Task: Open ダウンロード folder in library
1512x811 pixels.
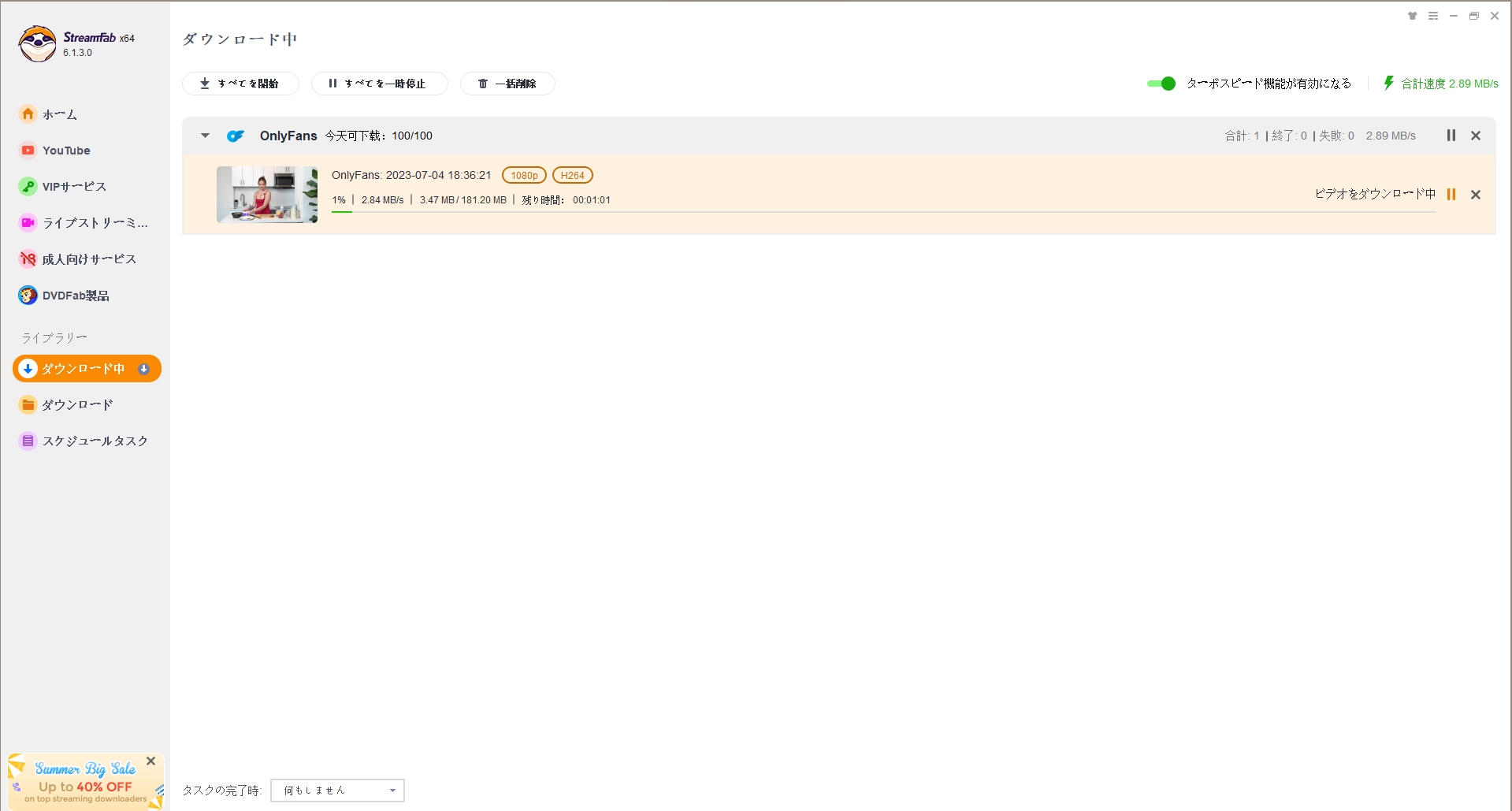Action: (x=77, y=404)
